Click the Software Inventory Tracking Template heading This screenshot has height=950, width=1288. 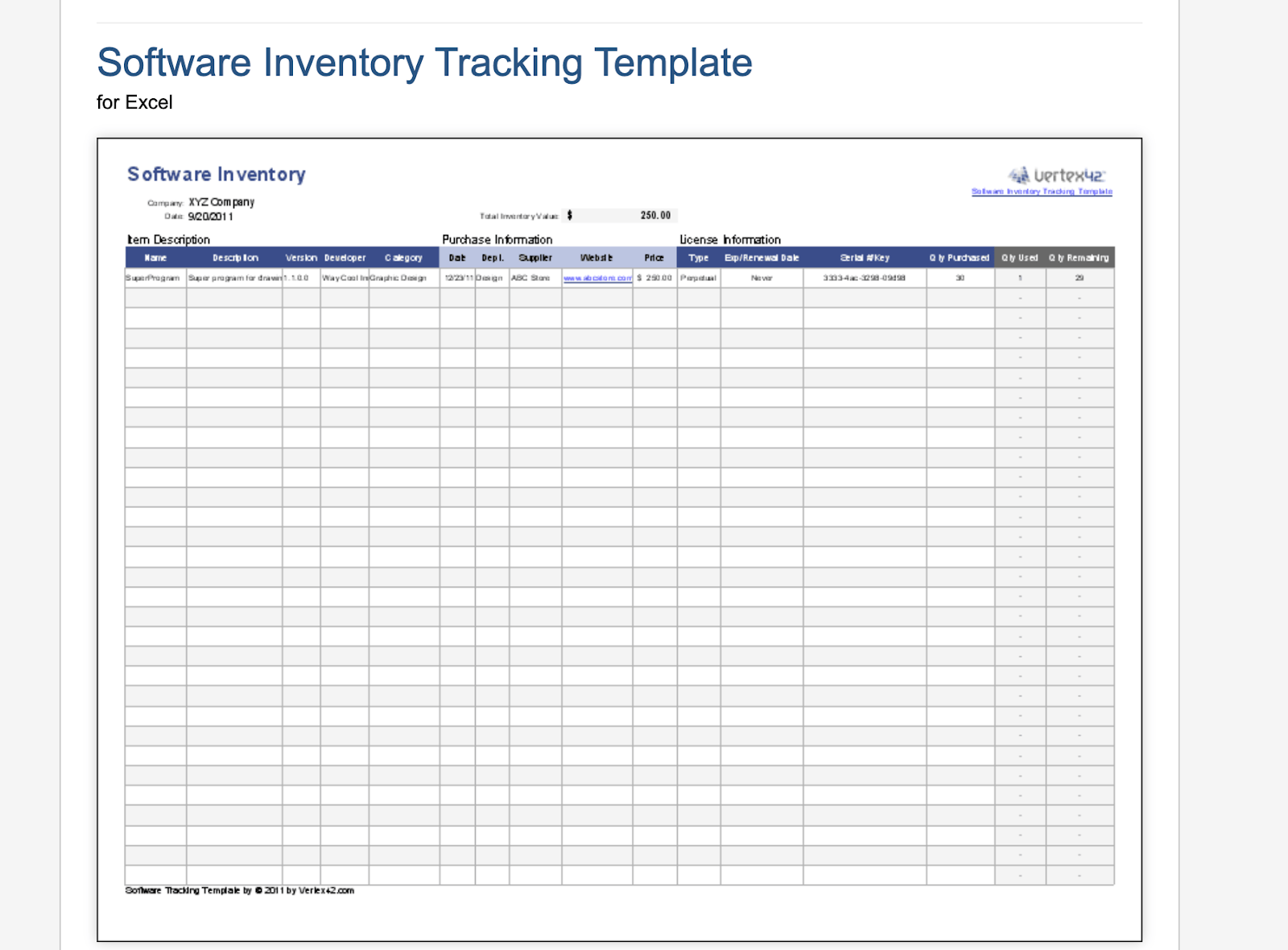tap(424, 63)
